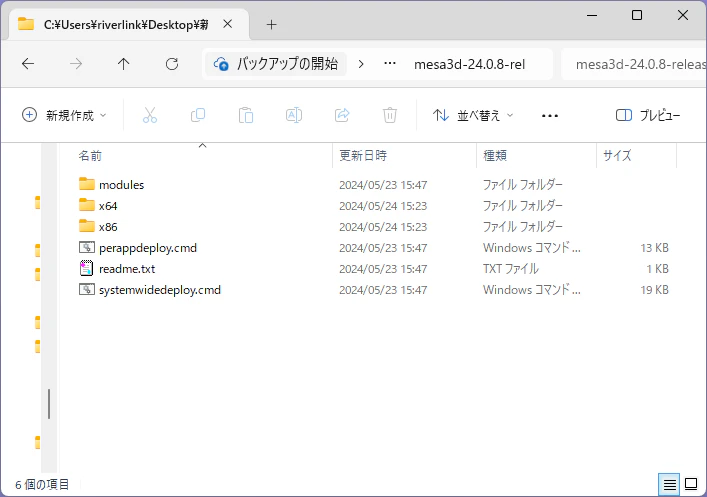707x497 pixels.
Task: Expand the breadcrumb chevron after バックアップの開始
Action: [361, 64]
